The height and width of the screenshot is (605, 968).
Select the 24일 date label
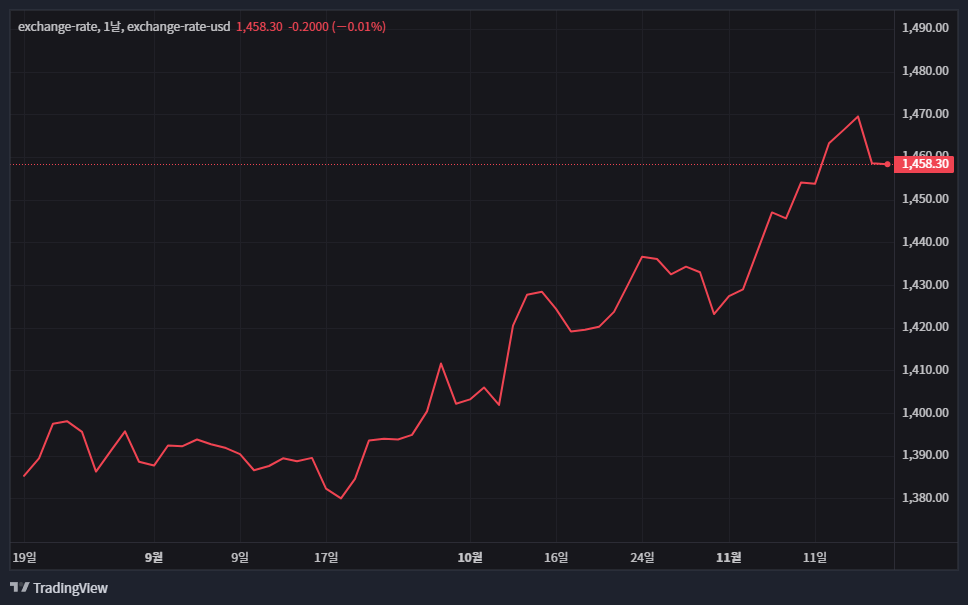[x=642, y=557]
